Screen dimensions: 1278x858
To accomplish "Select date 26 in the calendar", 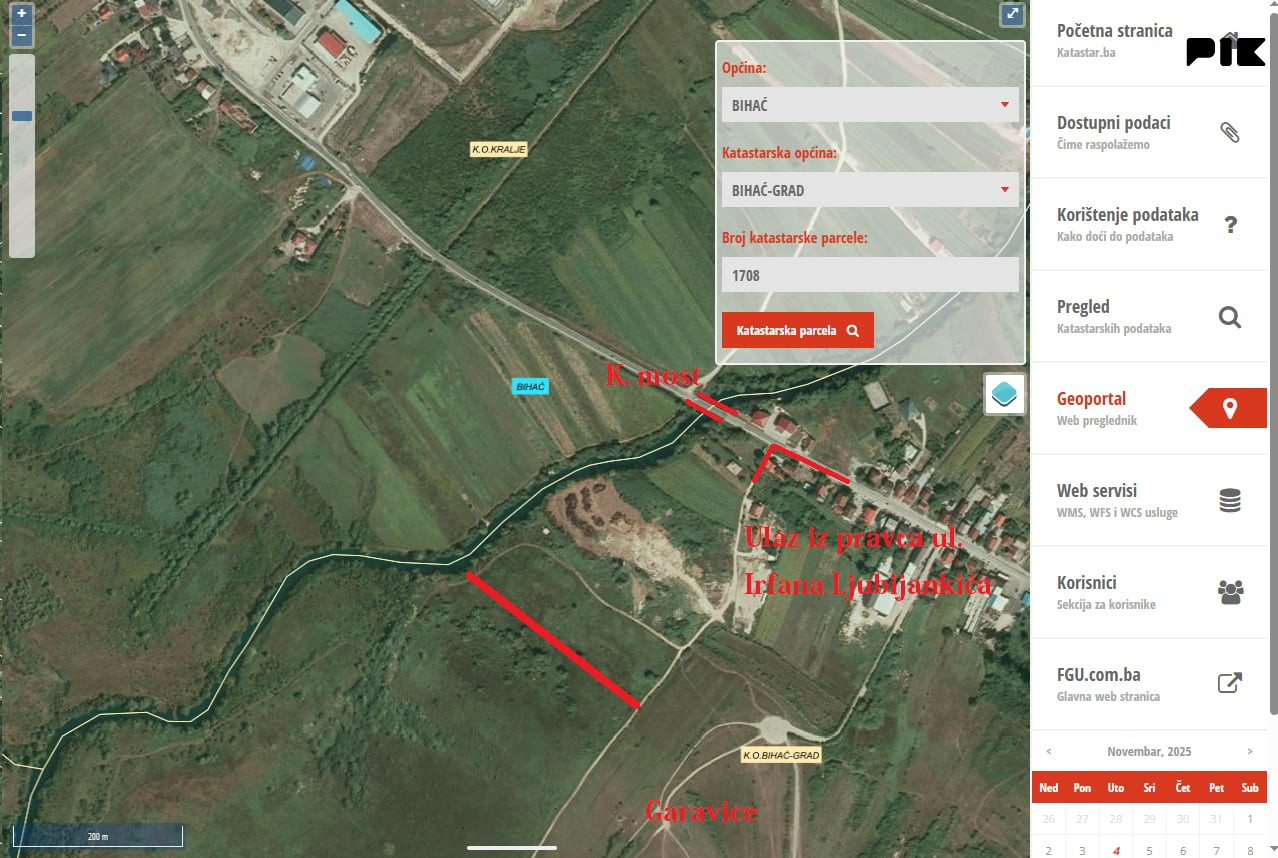I will (x=1049, y=819).
